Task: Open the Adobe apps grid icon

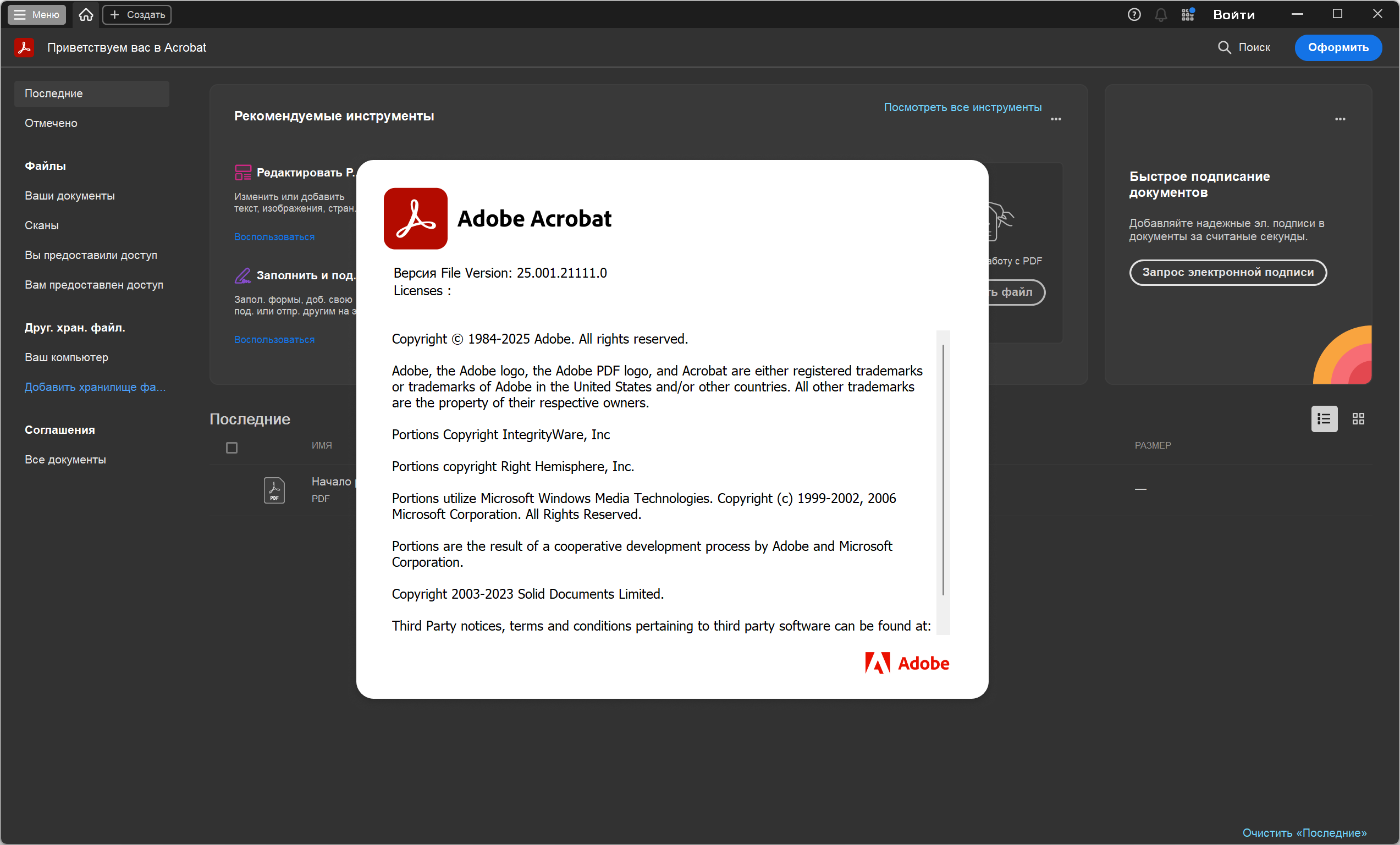Action: [1188, 15]
